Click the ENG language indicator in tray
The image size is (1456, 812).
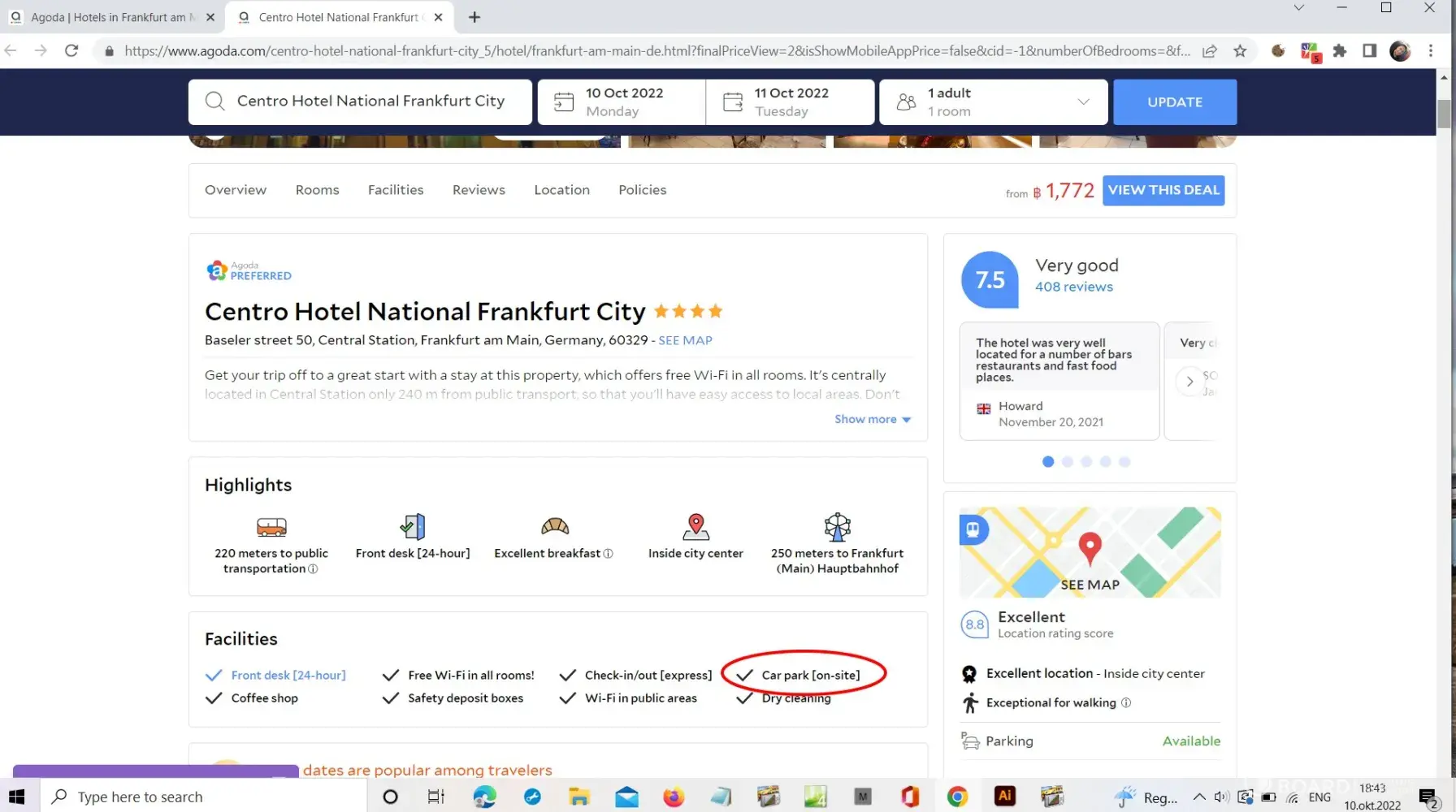click(1319, 797)
